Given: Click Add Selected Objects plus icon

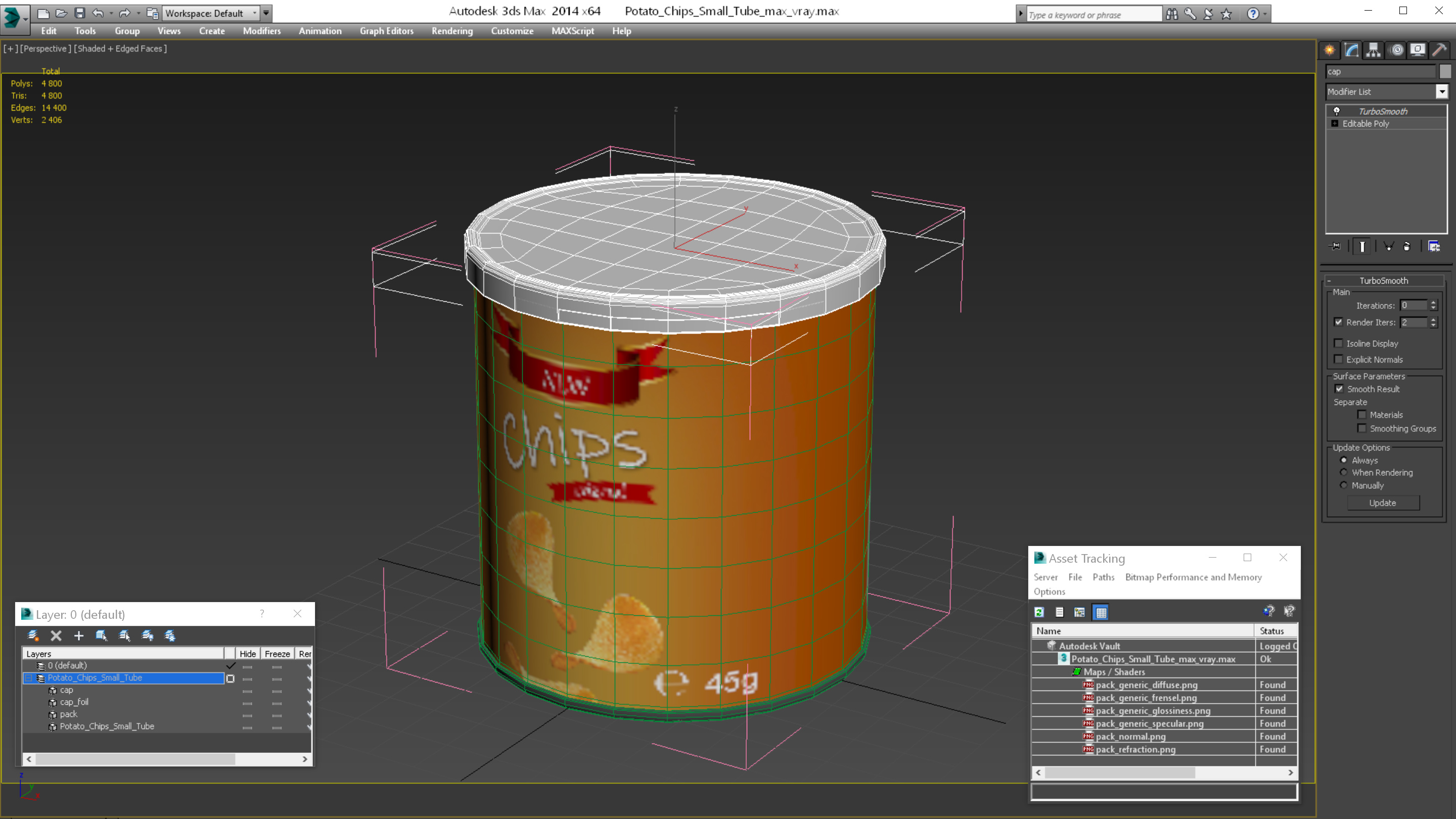Looking at the screenshot, I should click(78, 636).
